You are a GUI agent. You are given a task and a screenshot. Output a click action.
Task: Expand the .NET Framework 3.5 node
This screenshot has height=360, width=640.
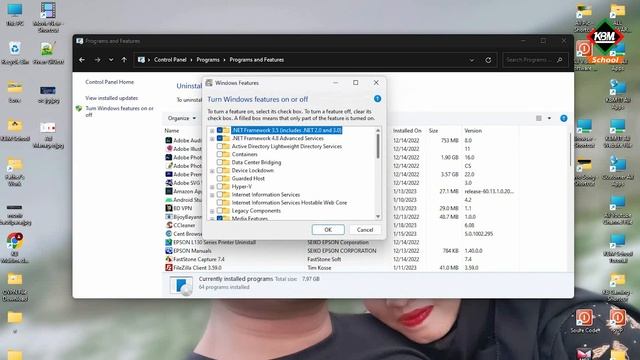coord(212,131)
